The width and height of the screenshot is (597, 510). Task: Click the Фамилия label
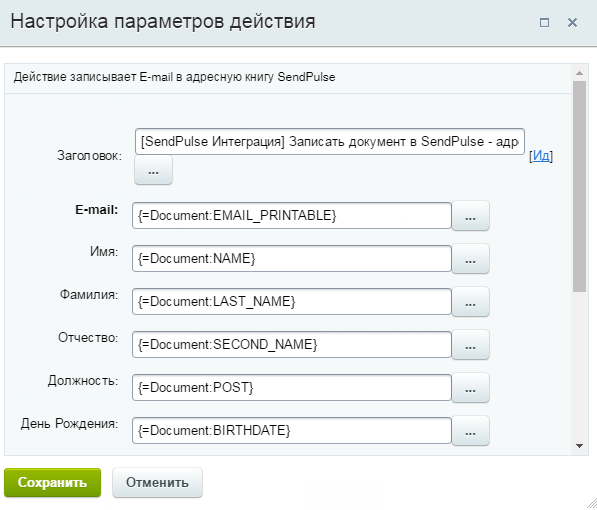pyautogui.click(x=89, y=295)
